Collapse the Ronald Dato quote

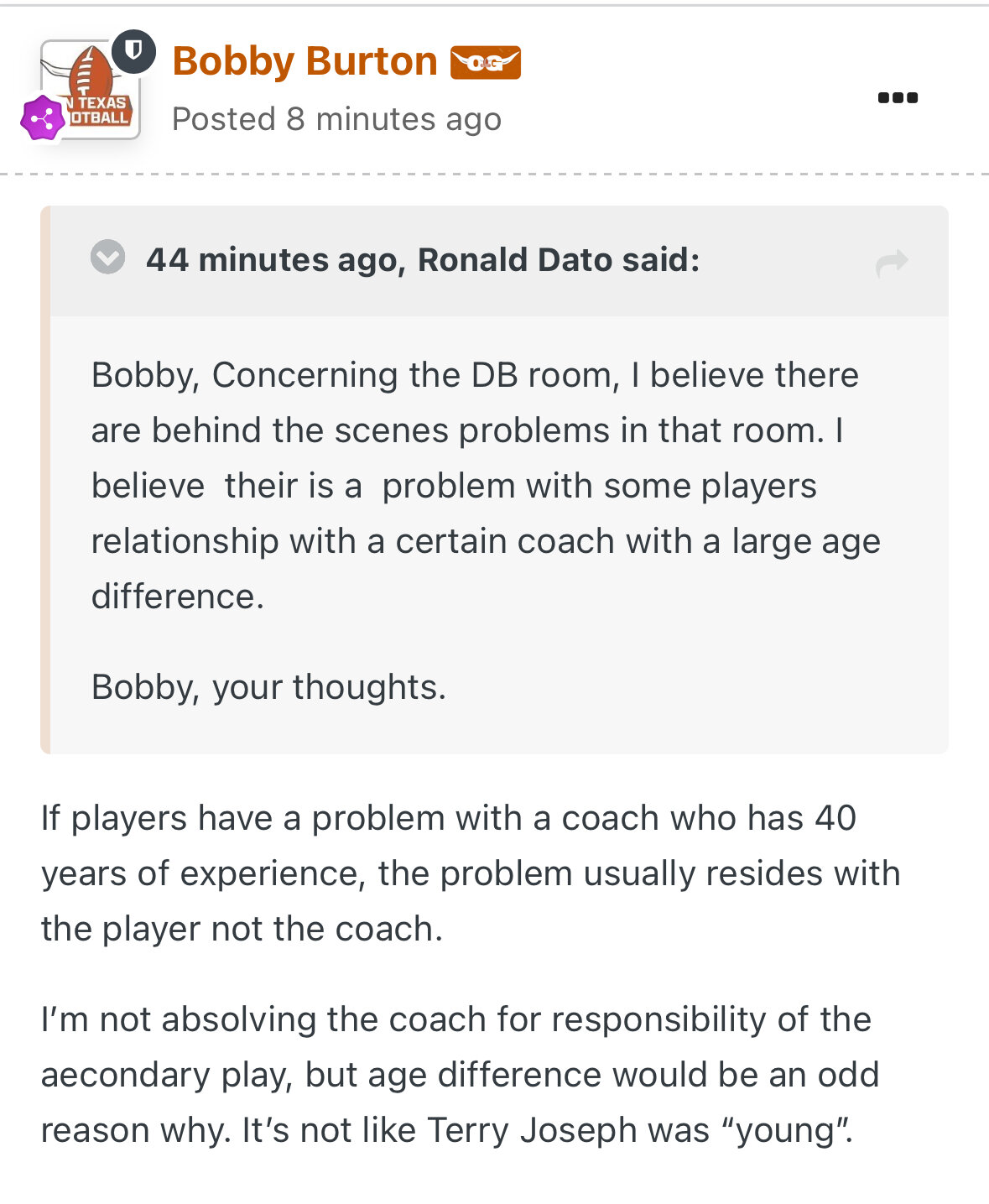point(108,258)
